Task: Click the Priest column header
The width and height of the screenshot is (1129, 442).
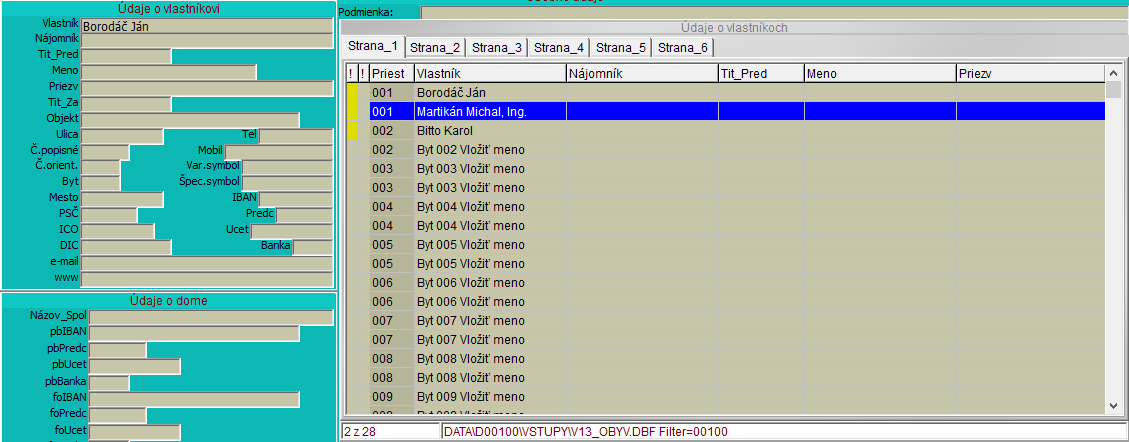Action: (x=392, y=73)
